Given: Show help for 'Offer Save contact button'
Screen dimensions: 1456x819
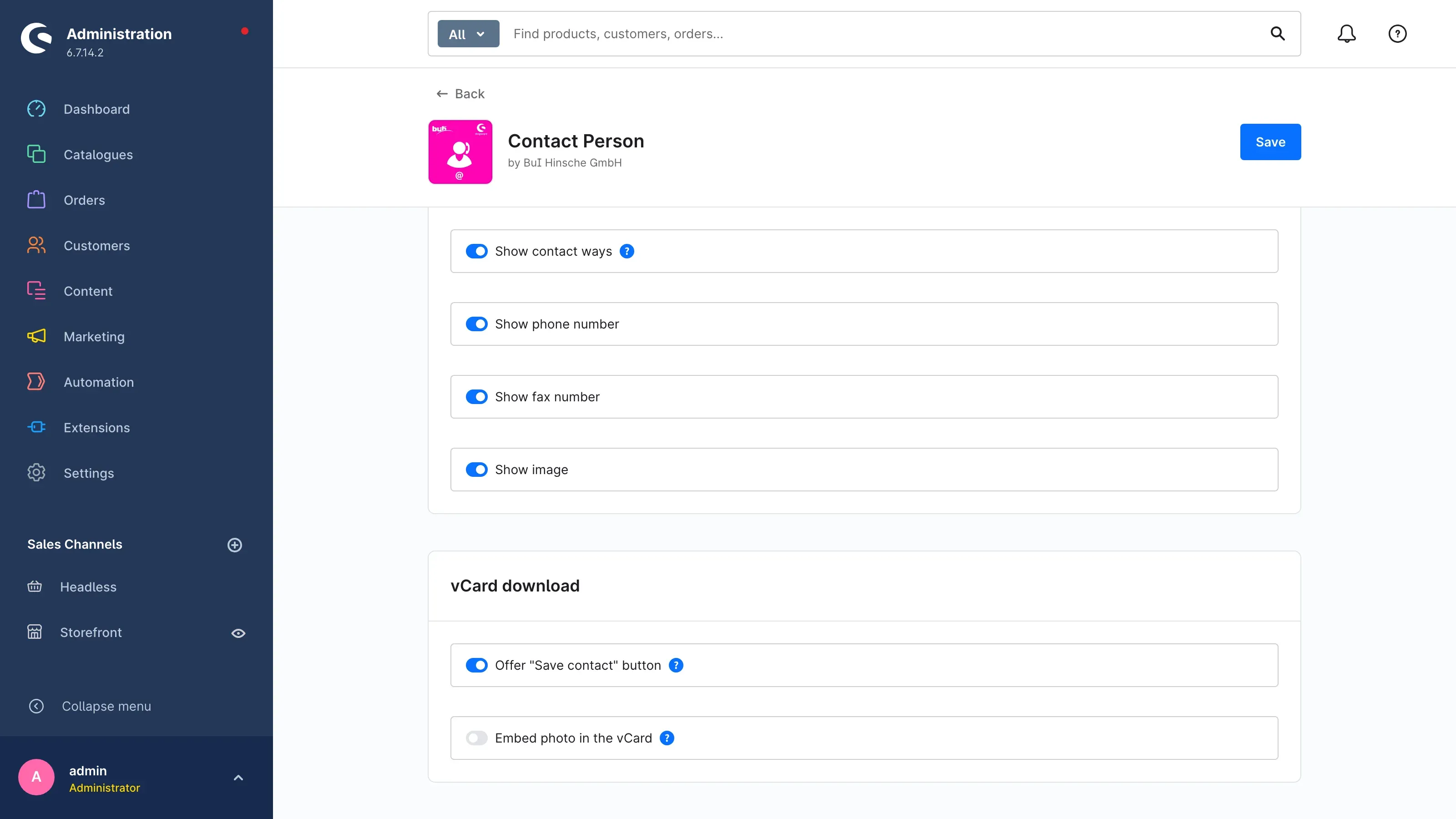Looking at the screenshot, I should [676, 665].
